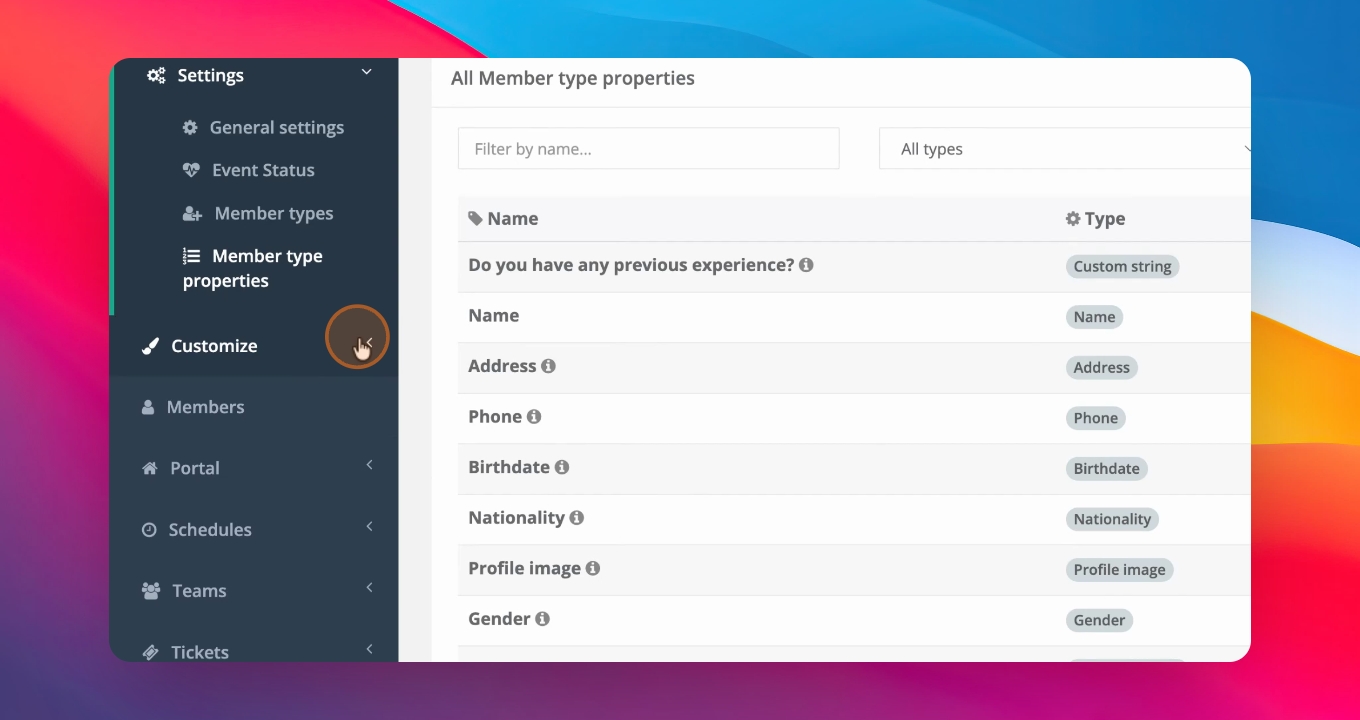The height and width of the screenshot is (720, 1360).
Task: Select the Address property name
Action: click(502, 366)
